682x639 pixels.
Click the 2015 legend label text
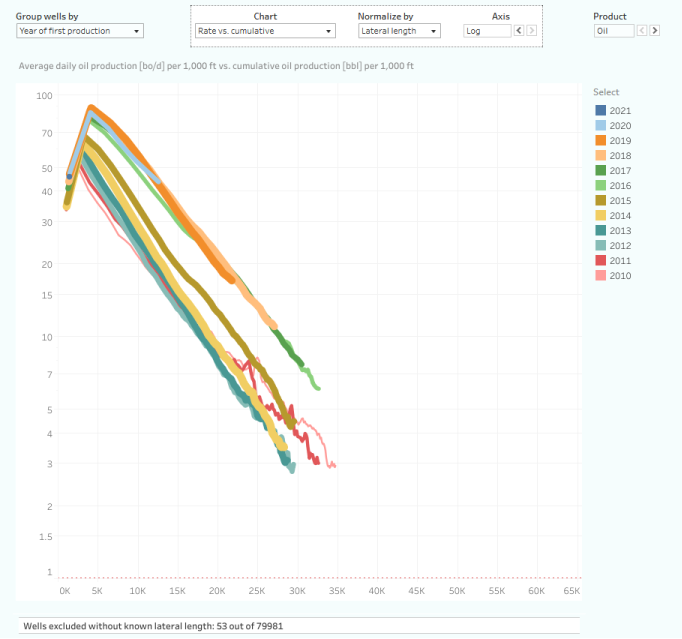(620, 201)
